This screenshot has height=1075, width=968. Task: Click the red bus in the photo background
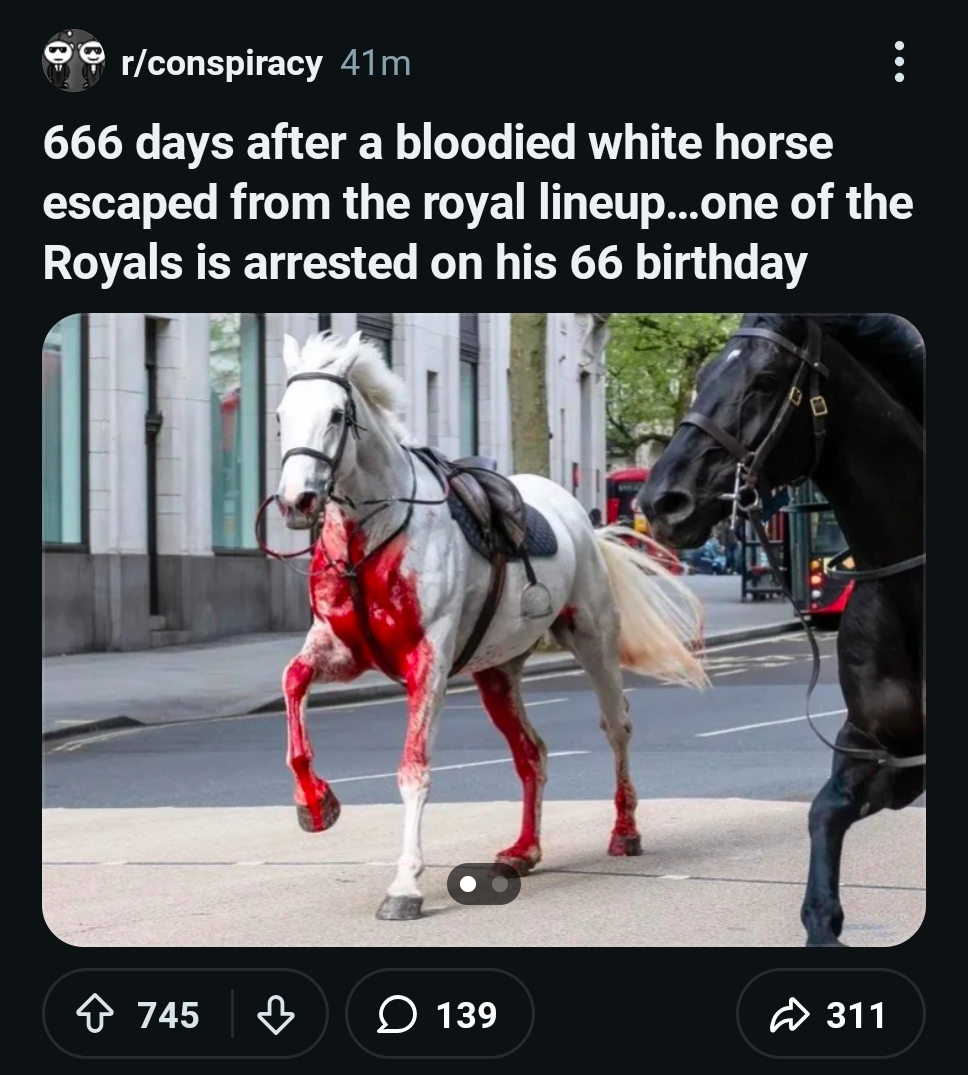point(627,495)
